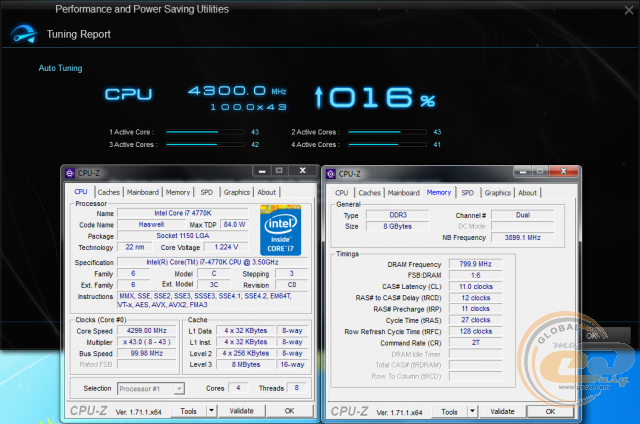The width and height of the screenshot is (640, 424).
Task: Click Validate in the left CPU-Z window
Action: [x=242, y=411]
